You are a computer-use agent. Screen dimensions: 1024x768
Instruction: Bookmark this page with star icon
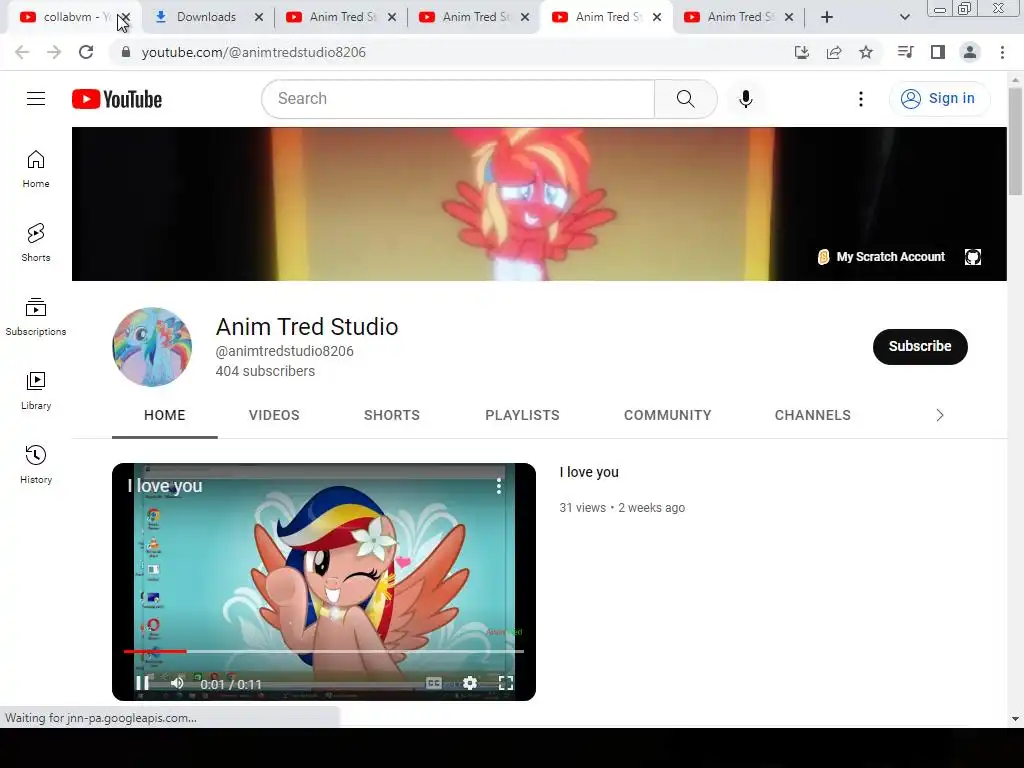point(866,52)
